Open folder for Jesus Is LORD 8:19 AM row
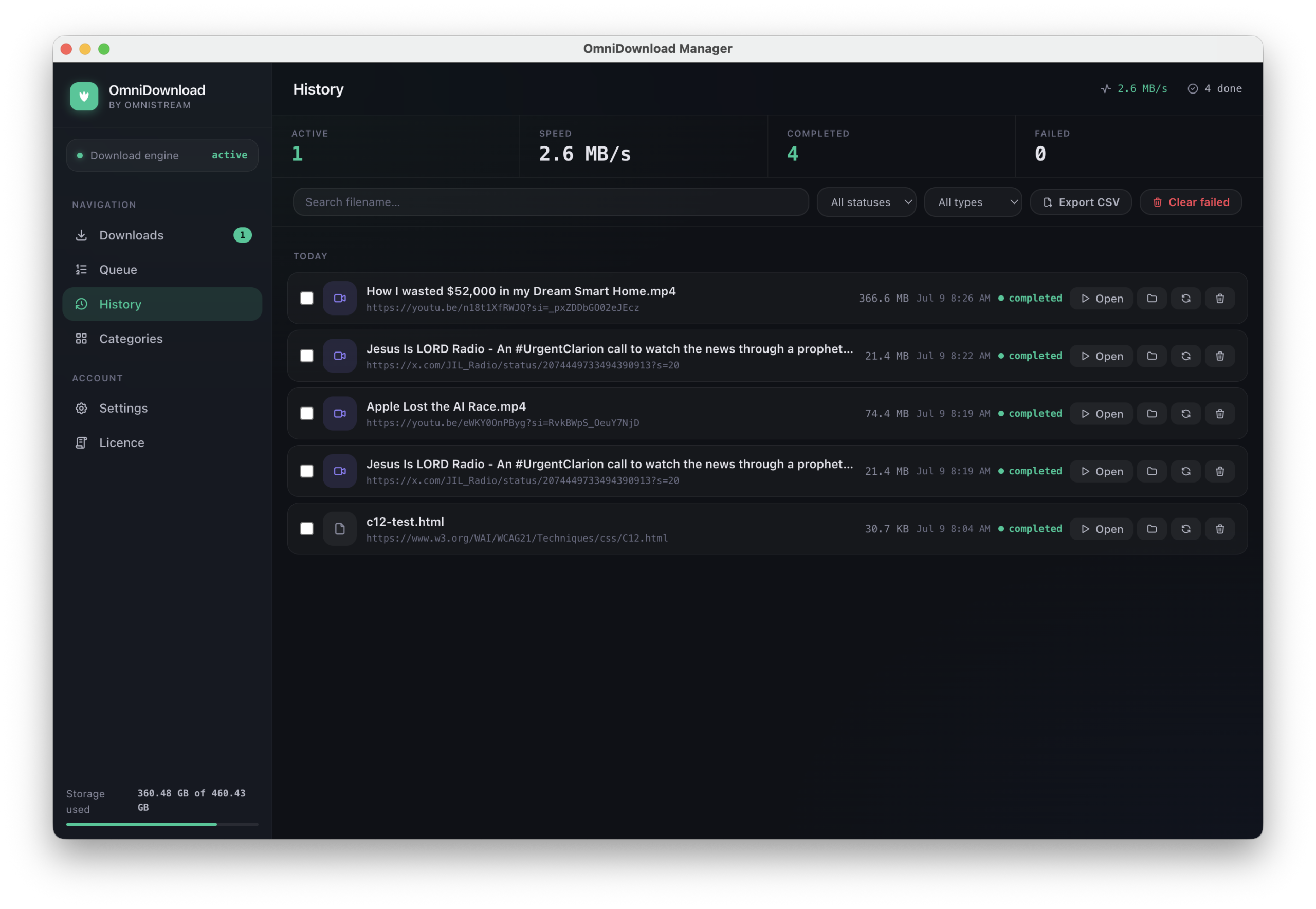 [x=1151, y=471]
